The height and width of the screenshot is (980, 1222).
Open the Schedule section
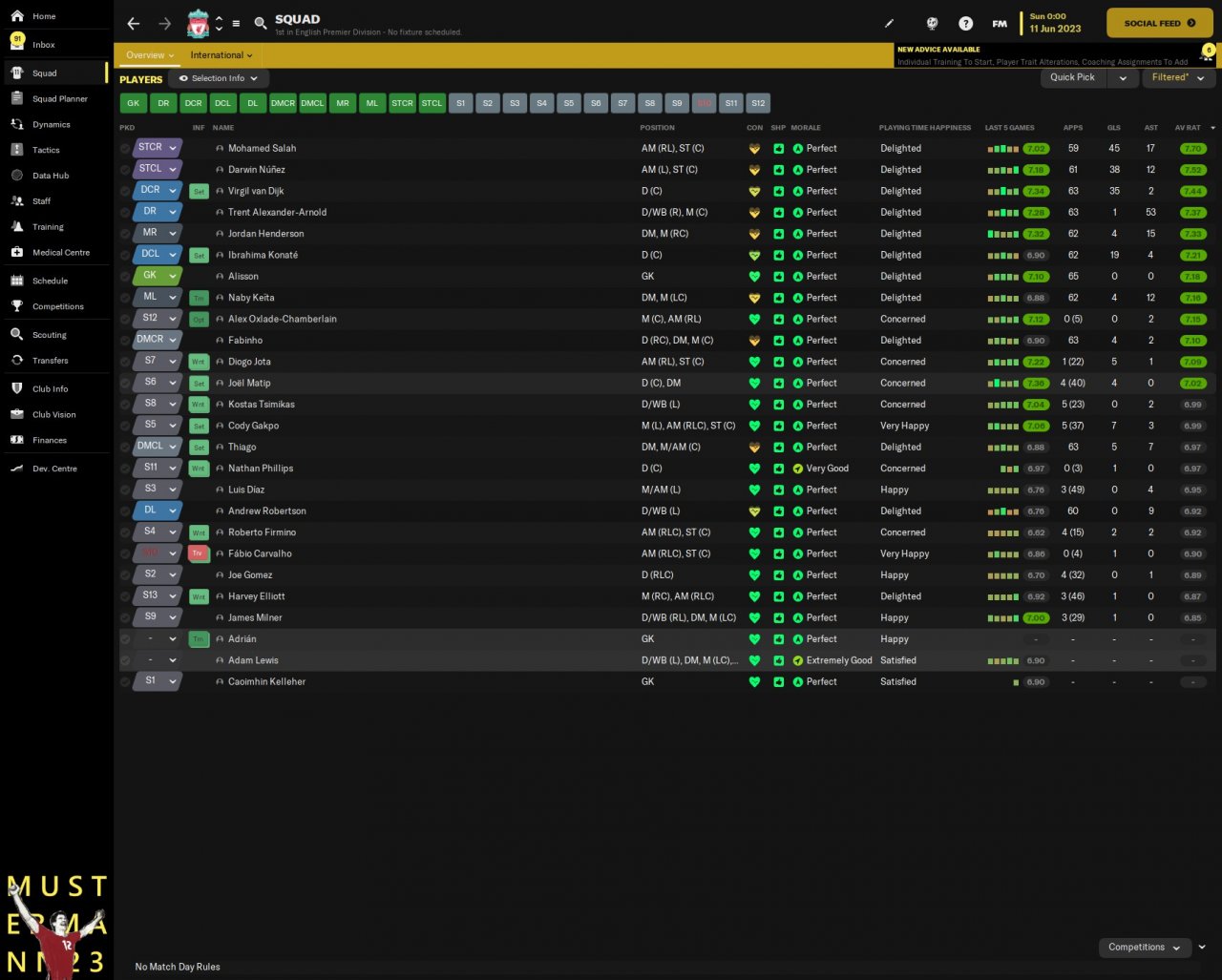pos(50,281)
